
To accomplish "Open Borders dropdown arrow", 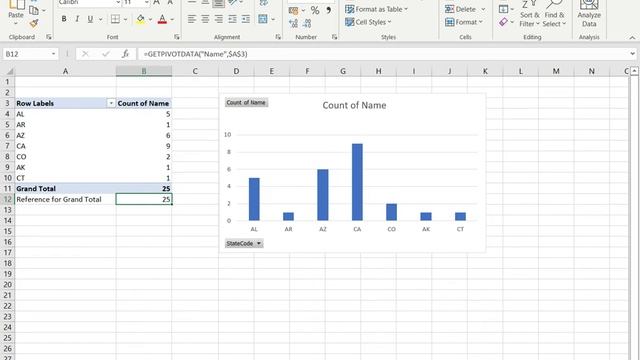I will (x=125, y=19).
